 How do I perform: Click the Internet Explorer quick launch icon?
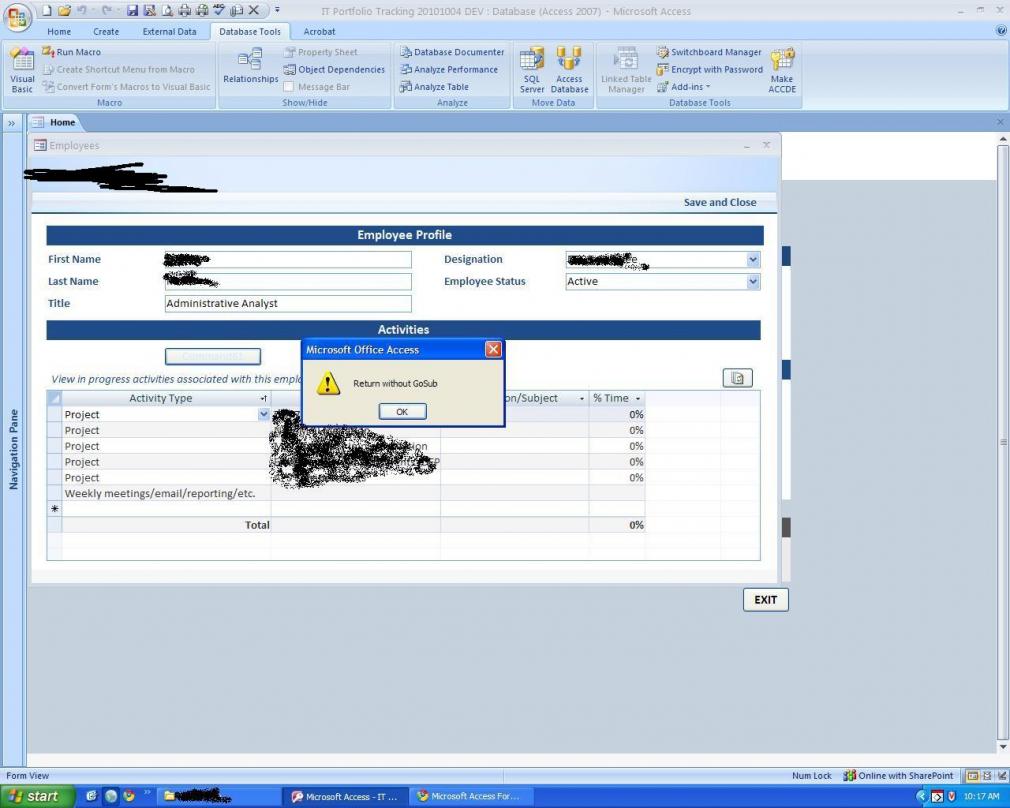[91, 796]
